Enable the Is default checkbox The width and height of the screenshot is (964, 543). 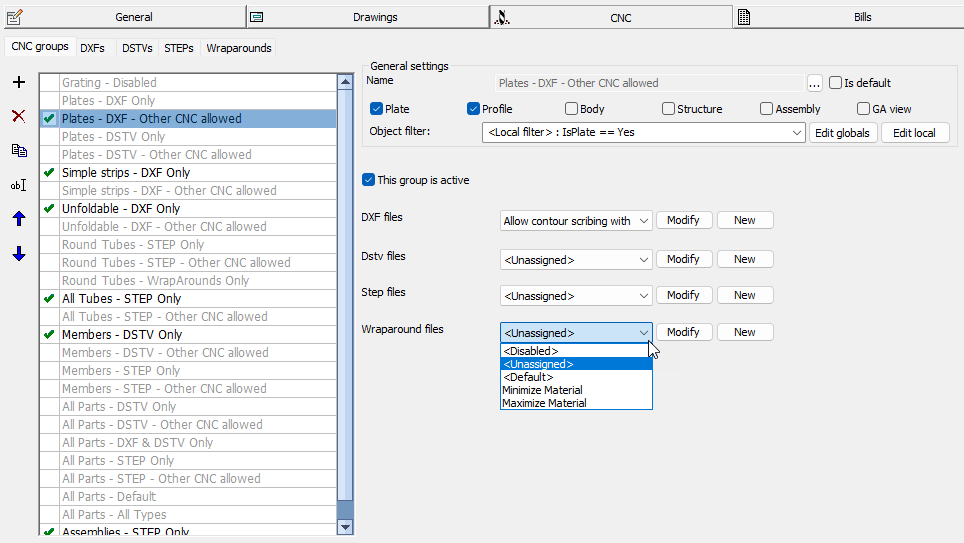[x=836, y=83]
